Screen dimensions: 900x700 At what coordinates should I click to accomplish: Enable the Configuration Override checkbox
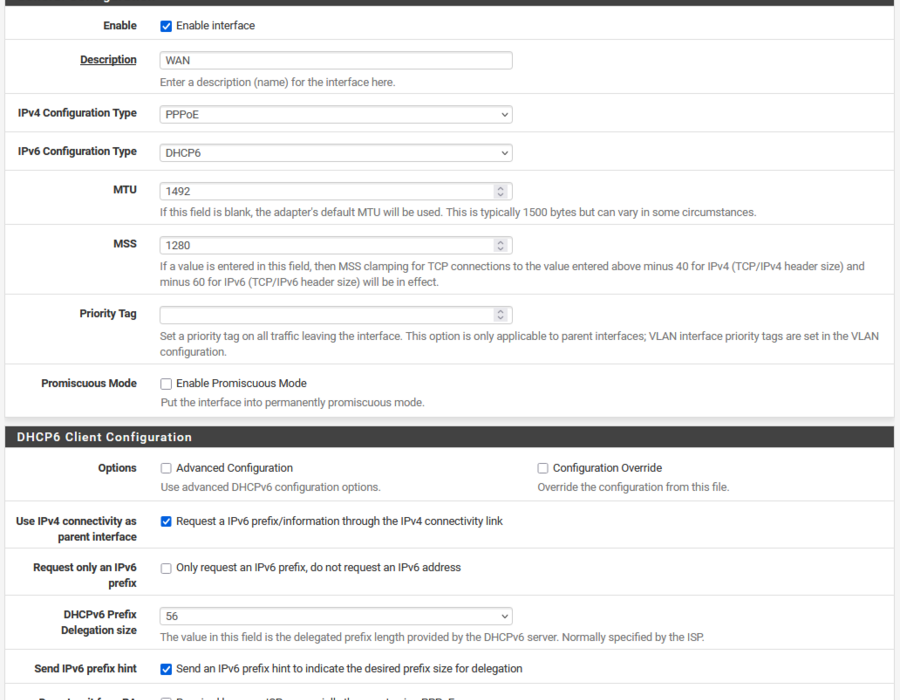pyautogui.click(x=542, y=469)
